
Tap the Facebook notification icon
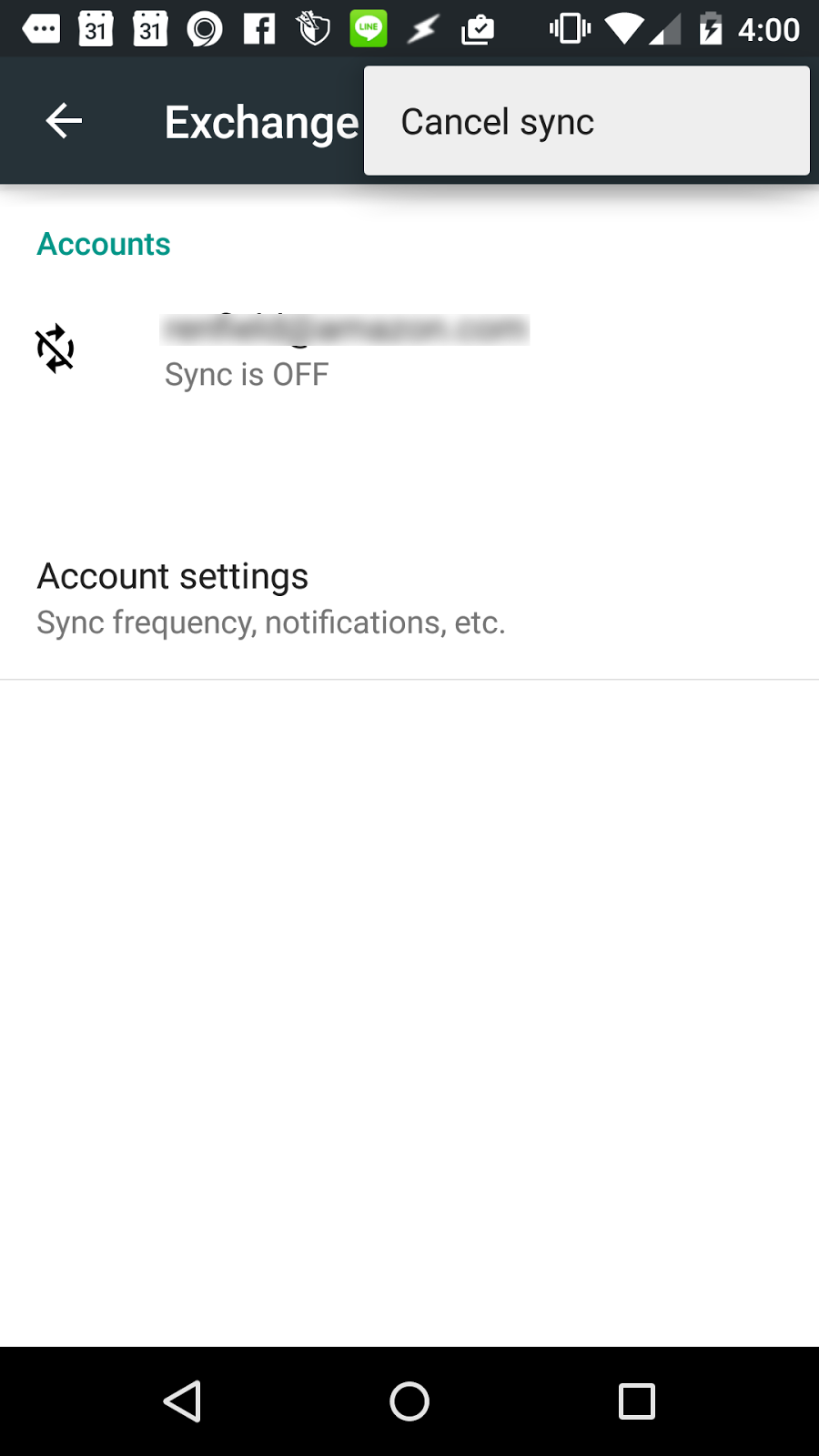259,29
